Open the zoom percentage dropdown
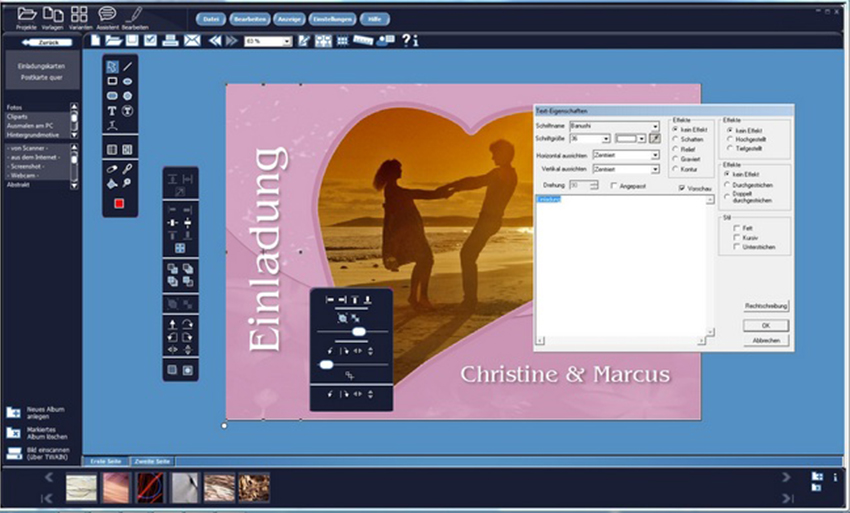850x513 pixels. pyautogui.click(x=287, y=41)
